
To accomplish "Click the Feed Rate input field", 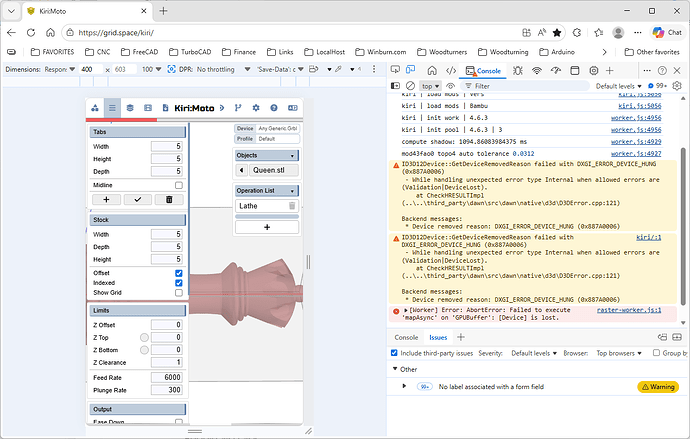I will point(166,377).
